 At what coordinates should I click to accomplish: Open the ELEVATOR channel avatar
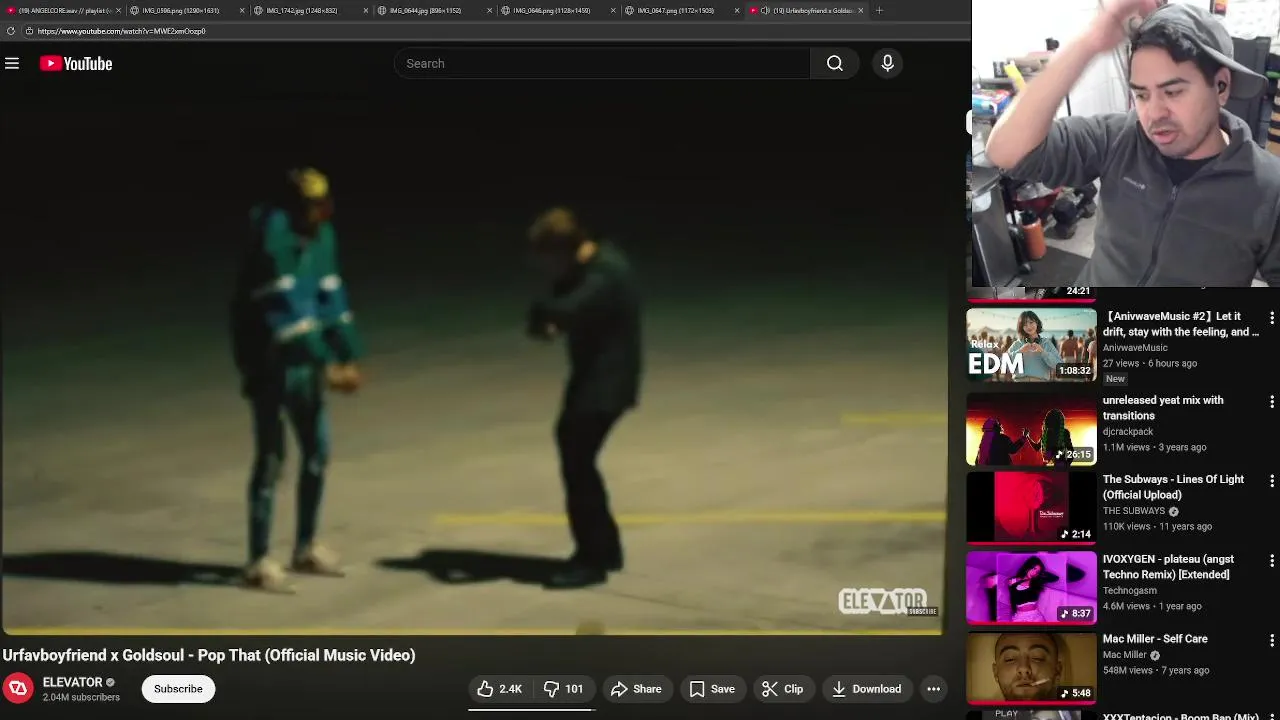18,689
